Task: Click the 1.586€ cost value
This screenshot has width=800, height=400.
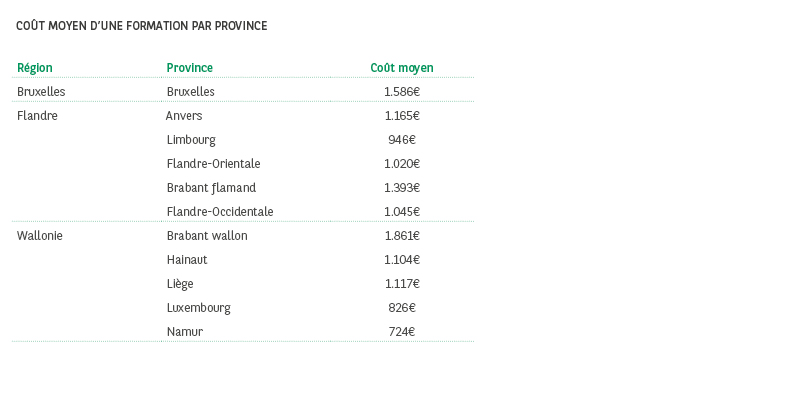Action: (x=402, y=92)
